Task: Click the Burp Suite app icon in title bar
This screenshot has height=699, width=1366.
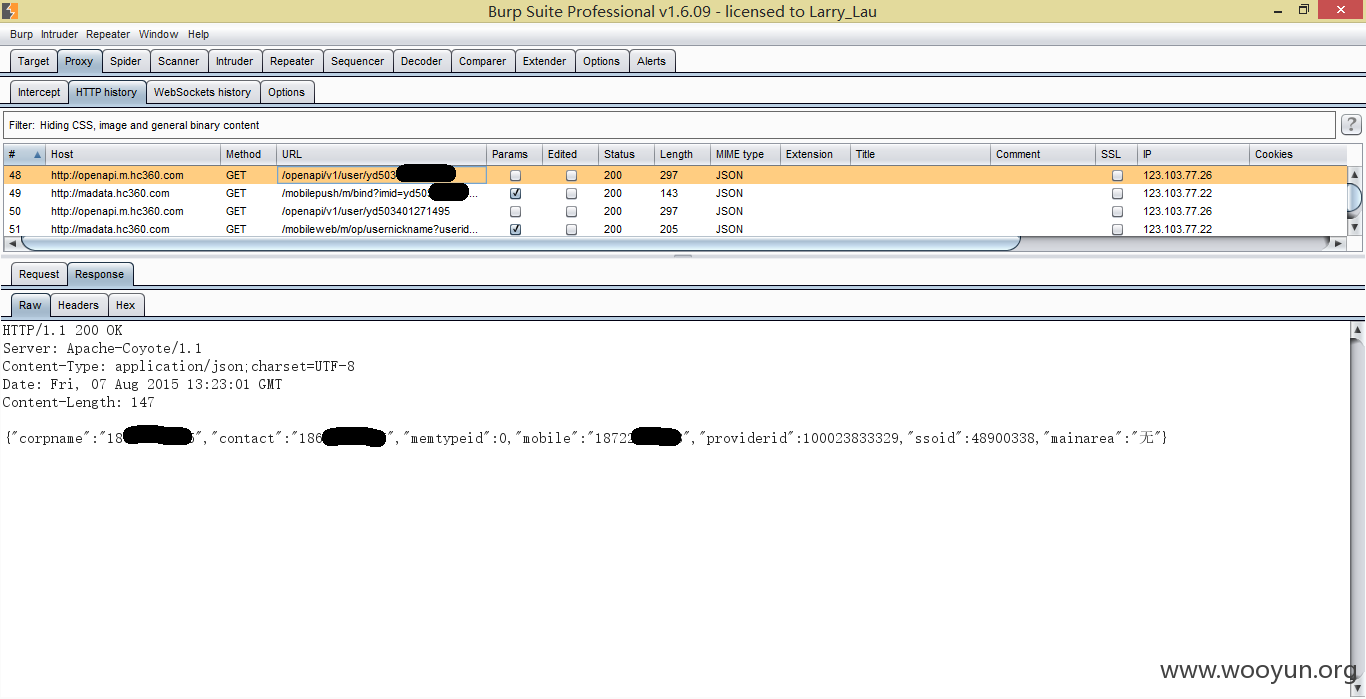Action: (x=9, y=11)
